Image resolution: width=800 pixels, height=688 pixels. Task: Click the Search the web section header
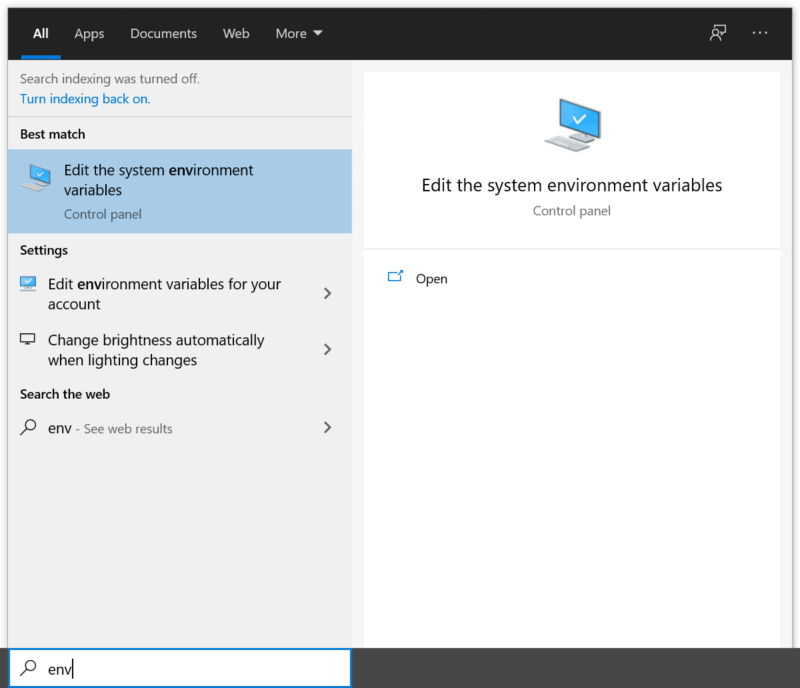(x=65, y=394)
